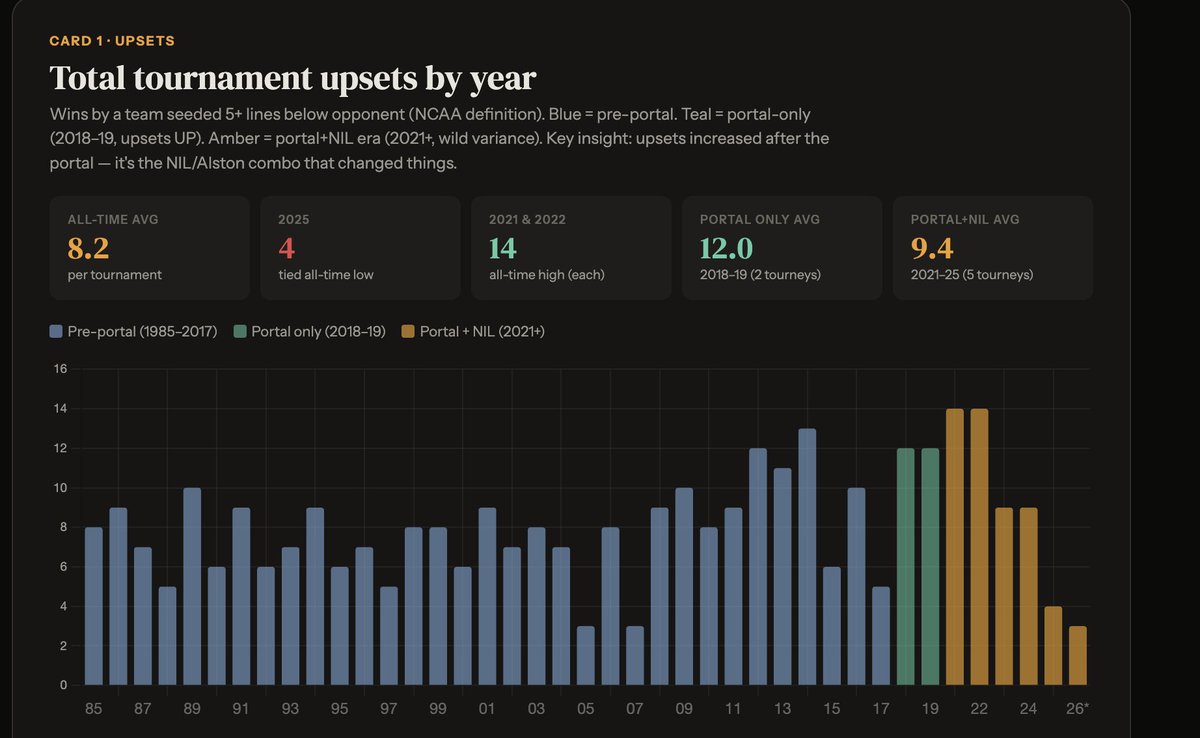
Task: Toggle the Portal only (2018–19) legend swatch
Action: point(240,331)
